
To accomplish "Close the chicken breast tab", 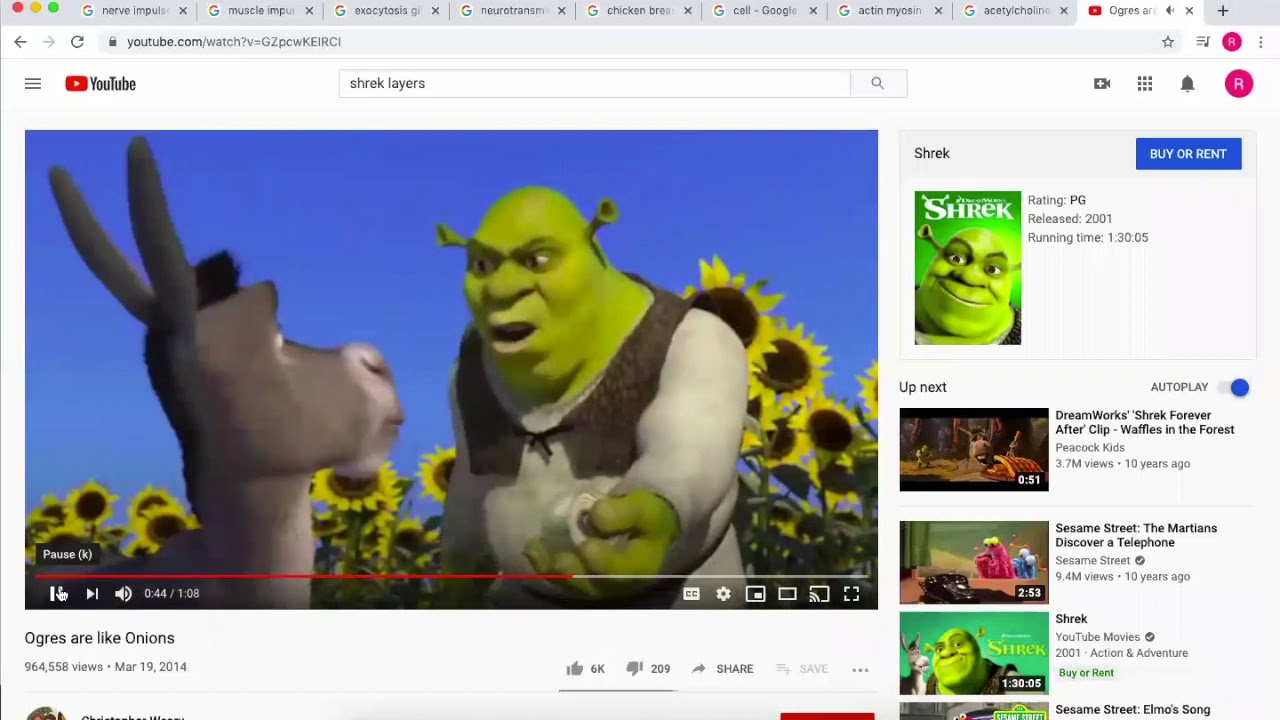I will click(x=687, y=11).
